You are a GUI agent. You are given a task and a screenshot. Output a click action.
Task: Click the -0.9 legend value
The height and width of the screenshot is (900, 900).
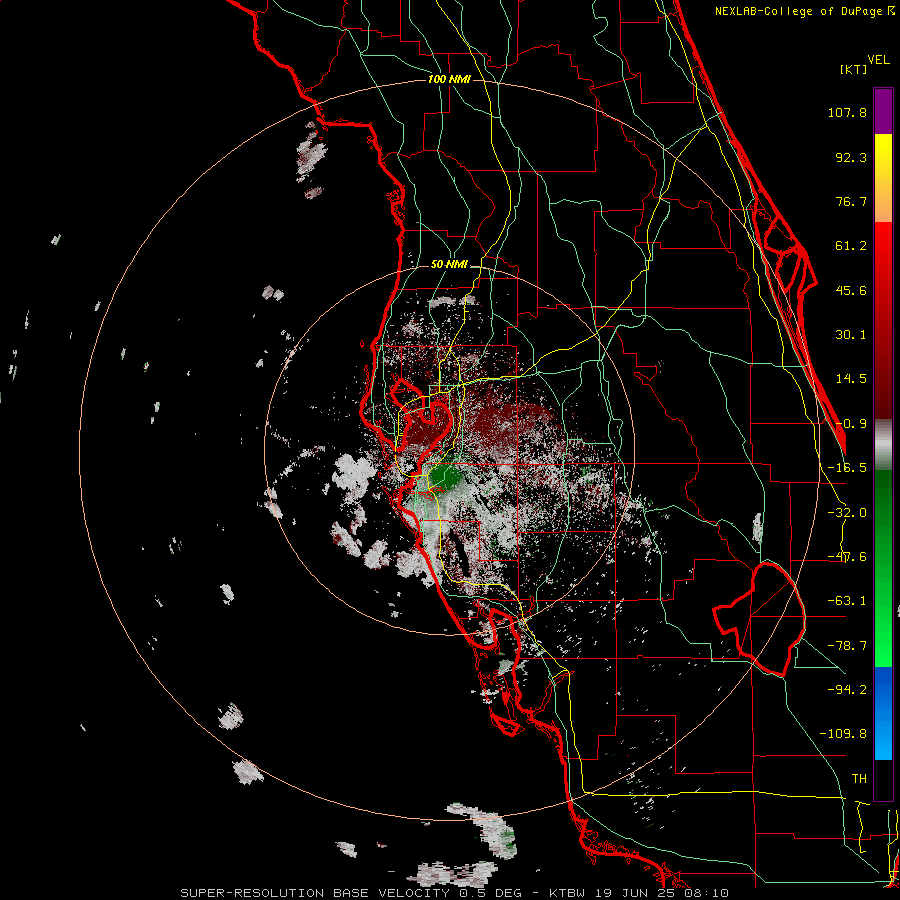point(851,424)
